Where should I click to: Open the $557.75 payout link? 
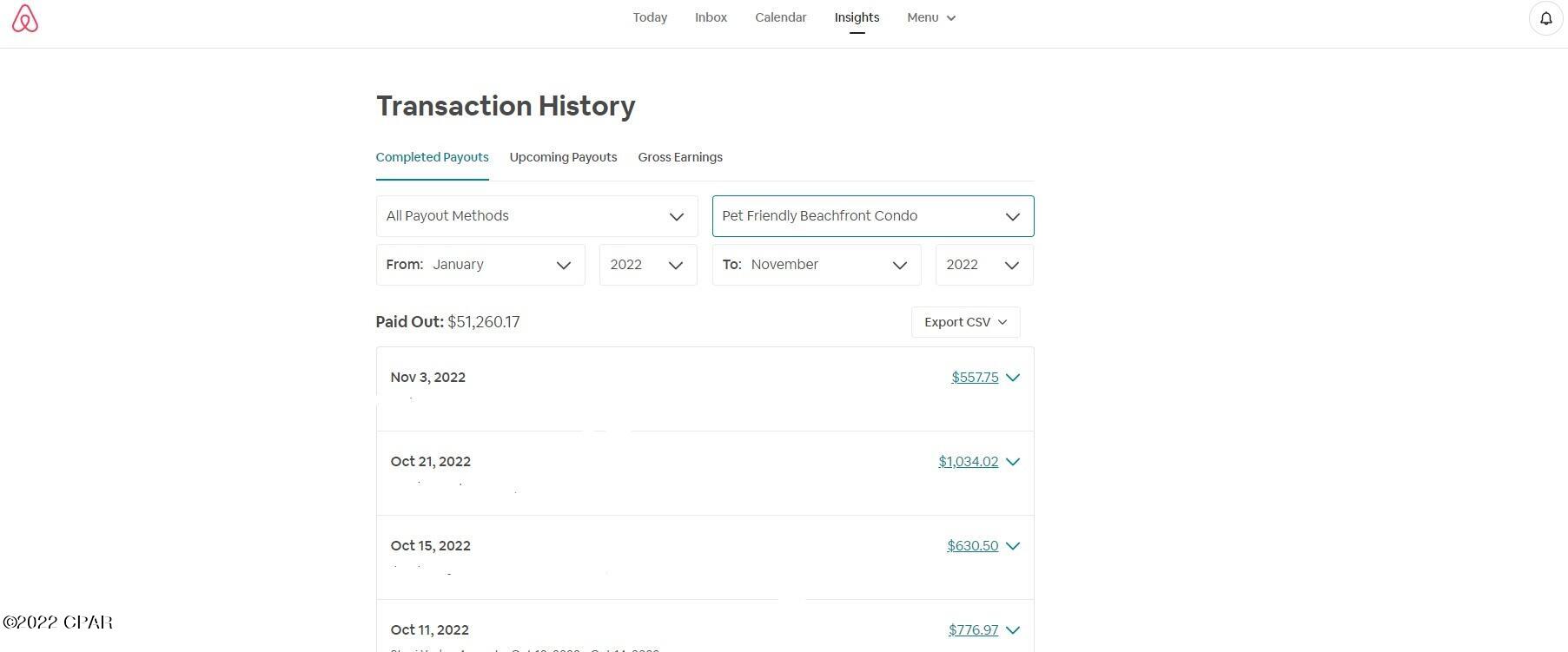pos(975,378)
